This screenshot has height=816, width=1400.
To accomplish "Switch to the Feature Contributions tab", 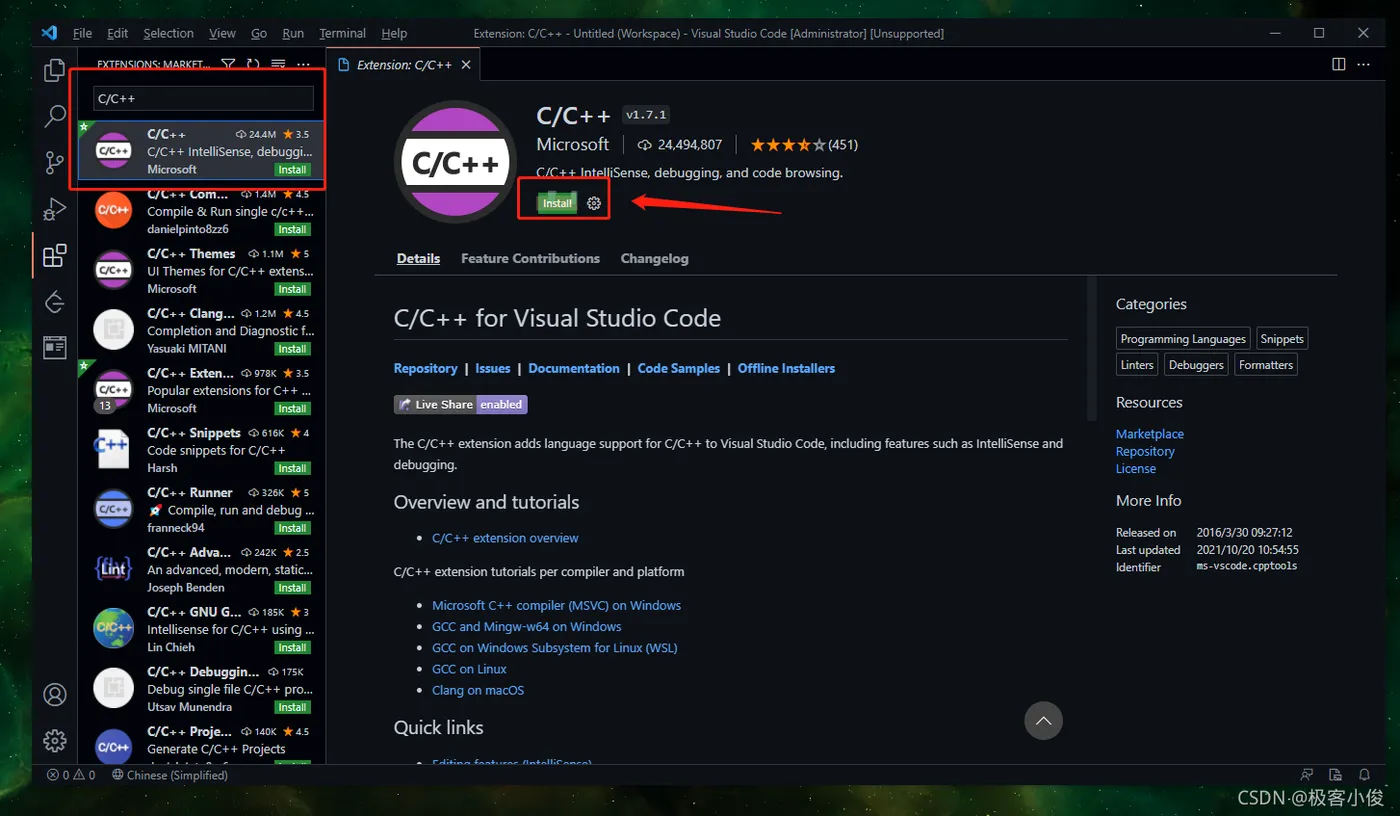I will click(x=530, y=258).
